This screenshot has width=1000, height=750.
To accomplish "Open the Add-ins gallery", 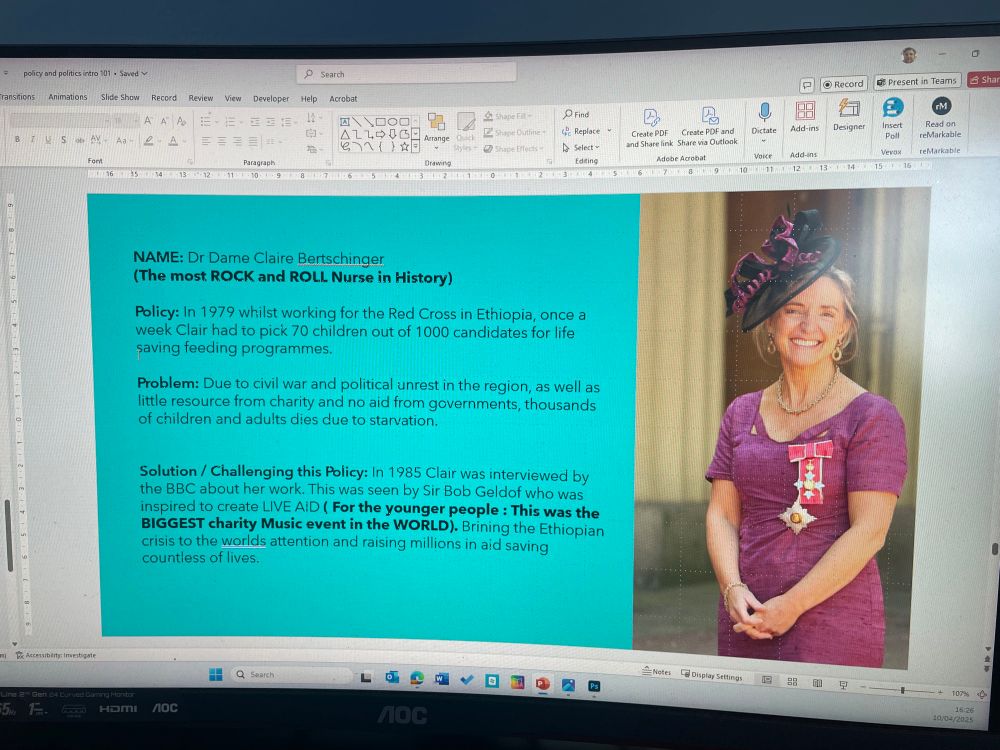I will coord(804,117).
